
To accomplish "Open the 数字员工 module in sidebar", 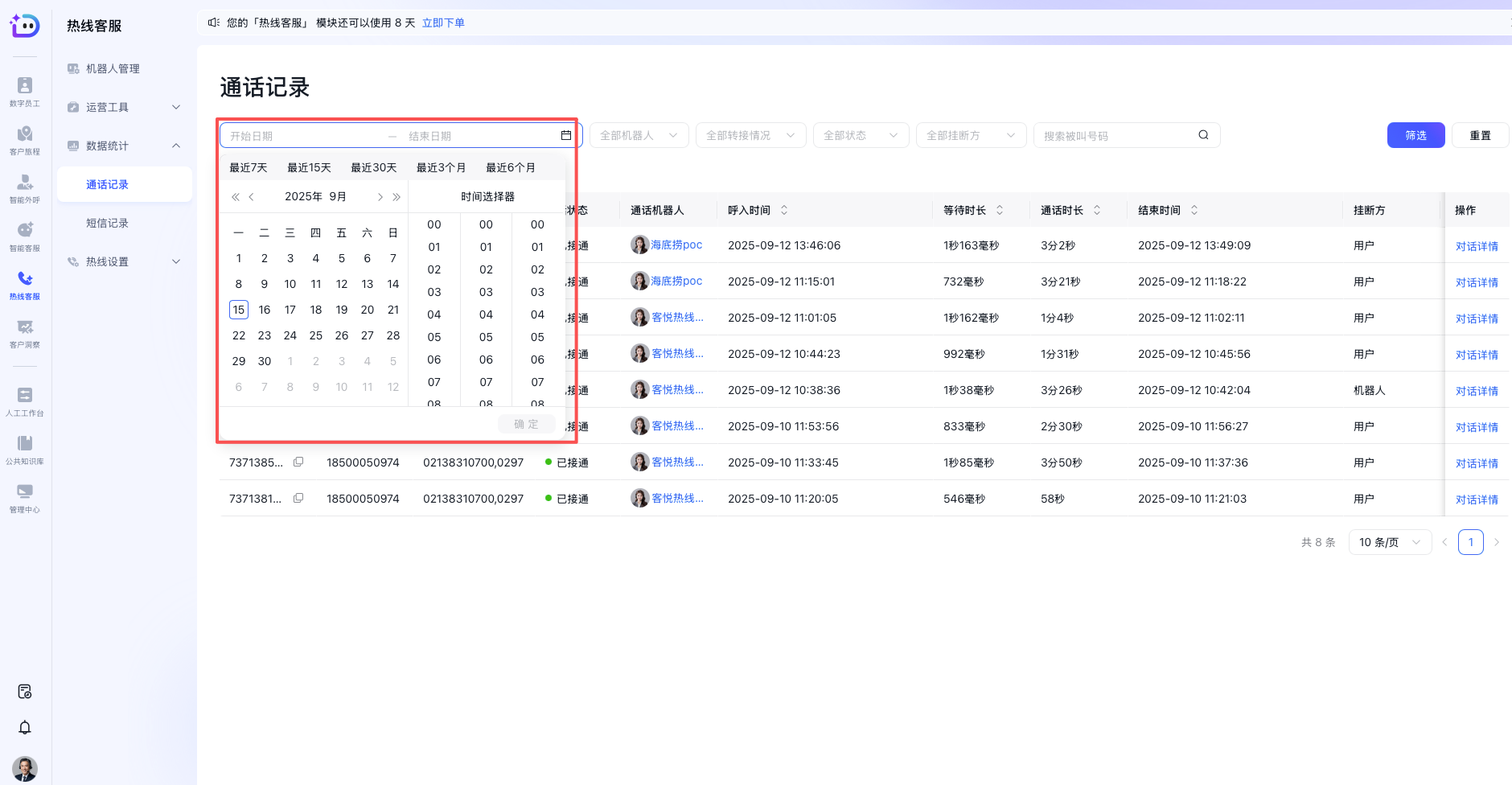I will pos(24,90).
